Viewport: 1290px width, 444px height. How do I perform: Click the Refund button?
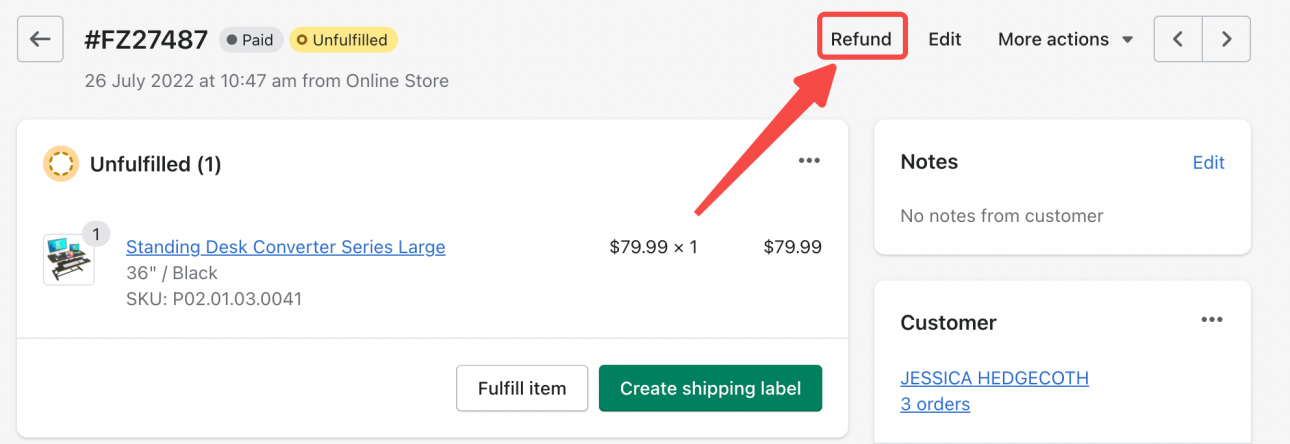(x=861, y=39)
